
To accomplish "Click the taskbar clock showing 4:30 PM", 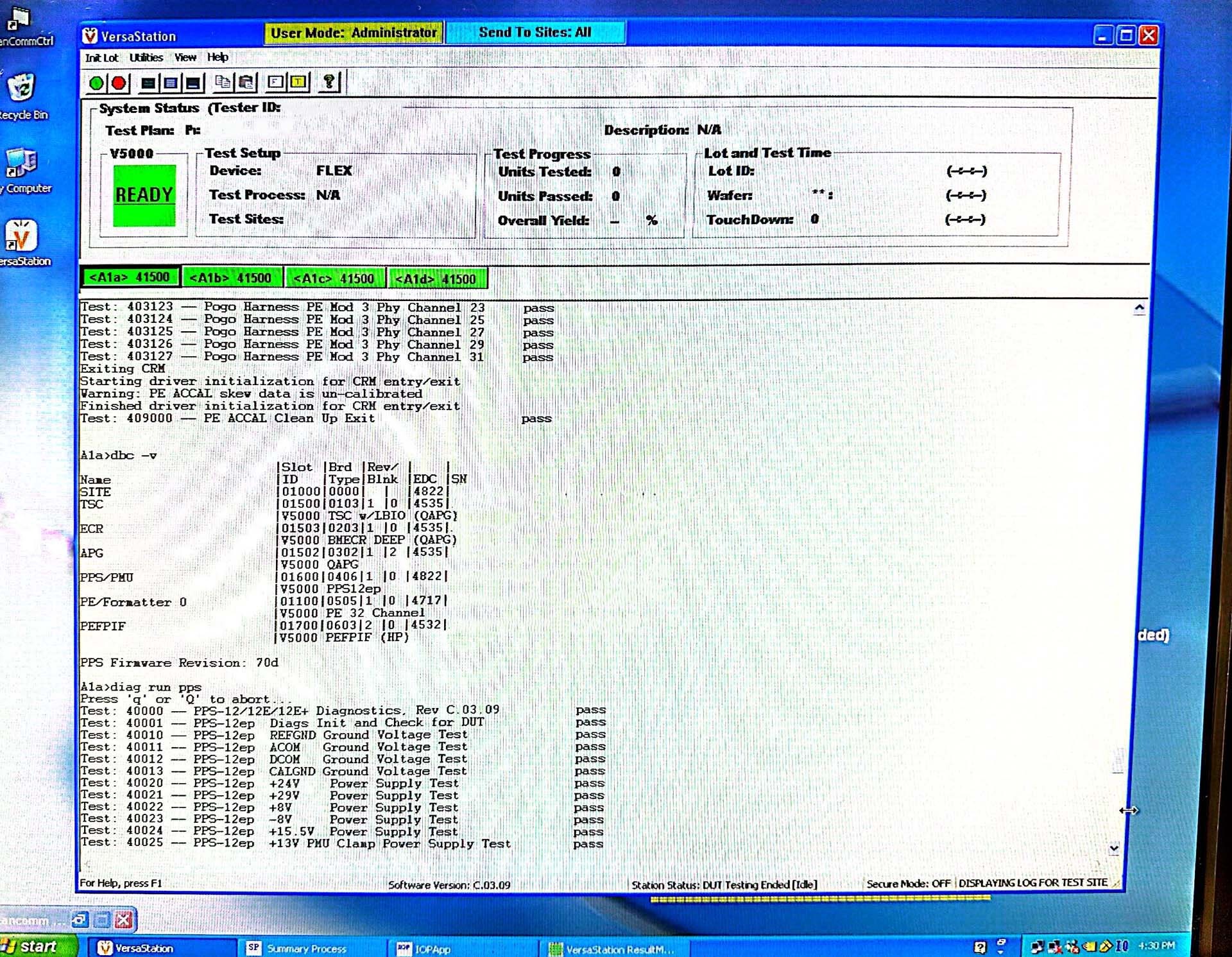I will point(1157,945).
